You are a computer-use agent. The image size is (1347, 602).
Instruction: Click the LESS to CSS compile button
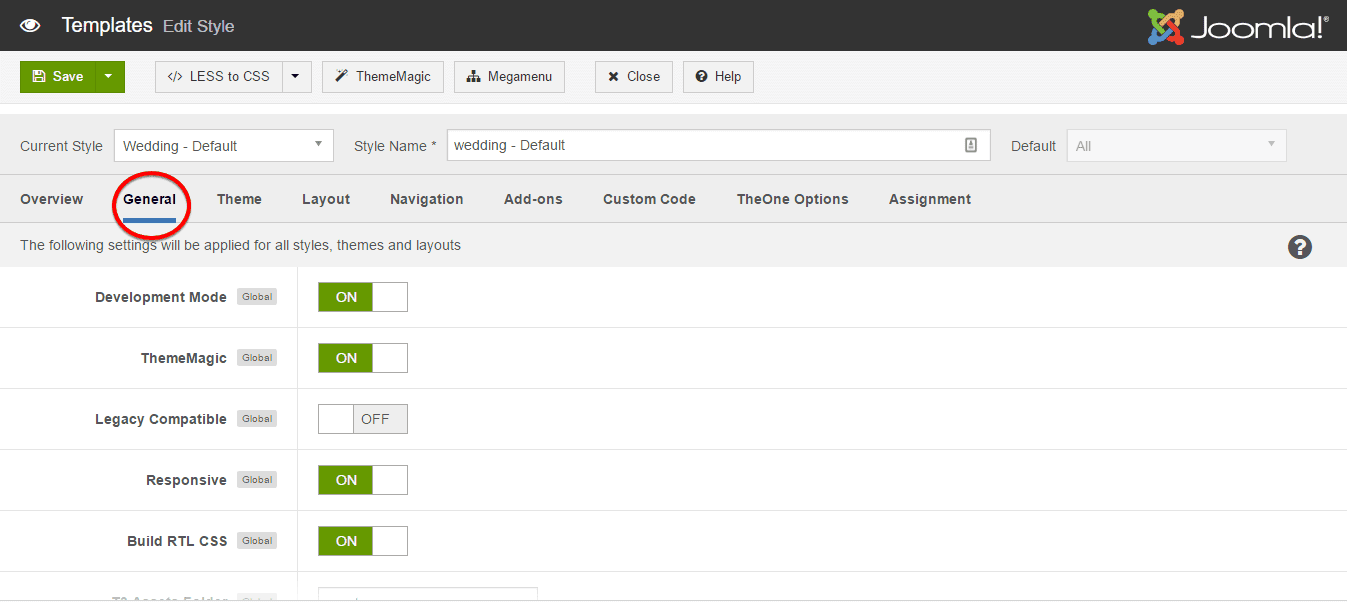(x=219, y=77)
